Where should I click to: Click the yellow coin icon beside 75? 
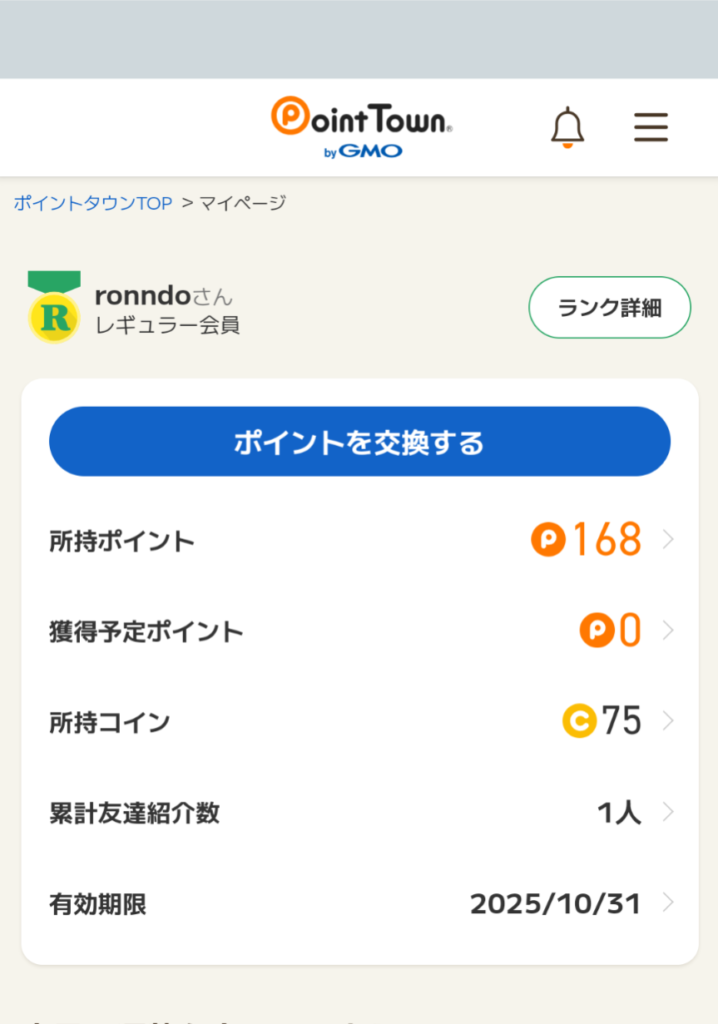click(579, 720)
